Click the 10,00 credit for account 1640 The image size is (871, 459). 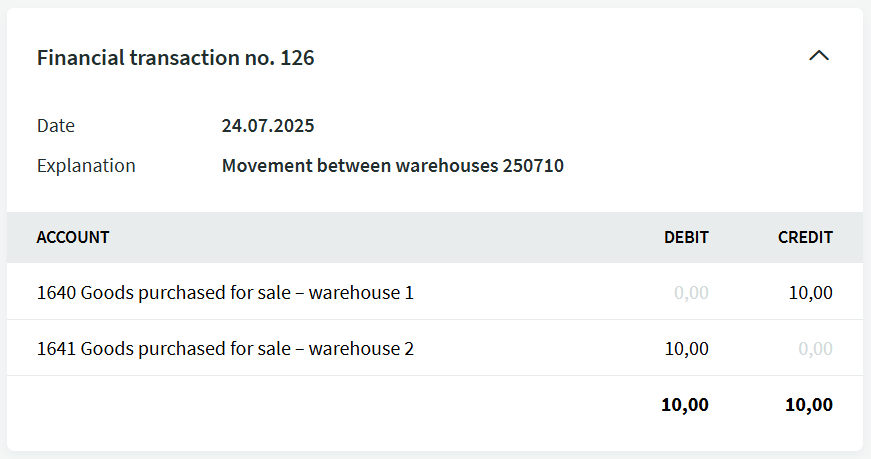pyautogui.click(x=811, y=293)
